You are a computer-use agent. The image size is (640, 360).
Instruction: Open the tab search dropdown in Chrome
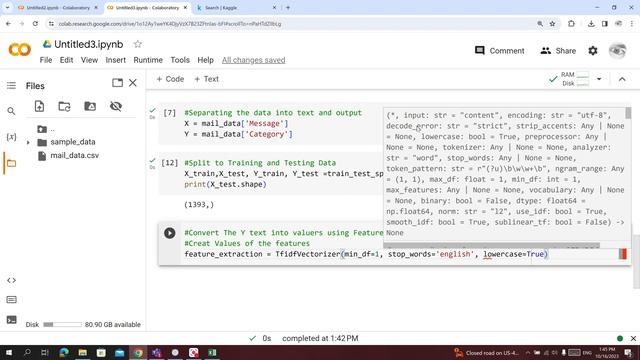[x=7, y=7]
